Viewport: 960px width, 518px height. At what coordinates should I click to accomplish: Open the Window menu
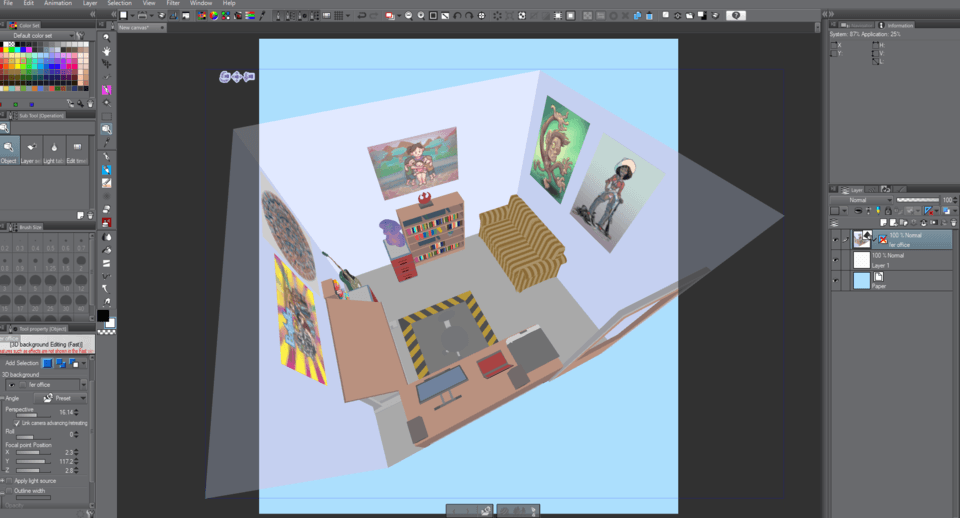[x=200, y=3]
